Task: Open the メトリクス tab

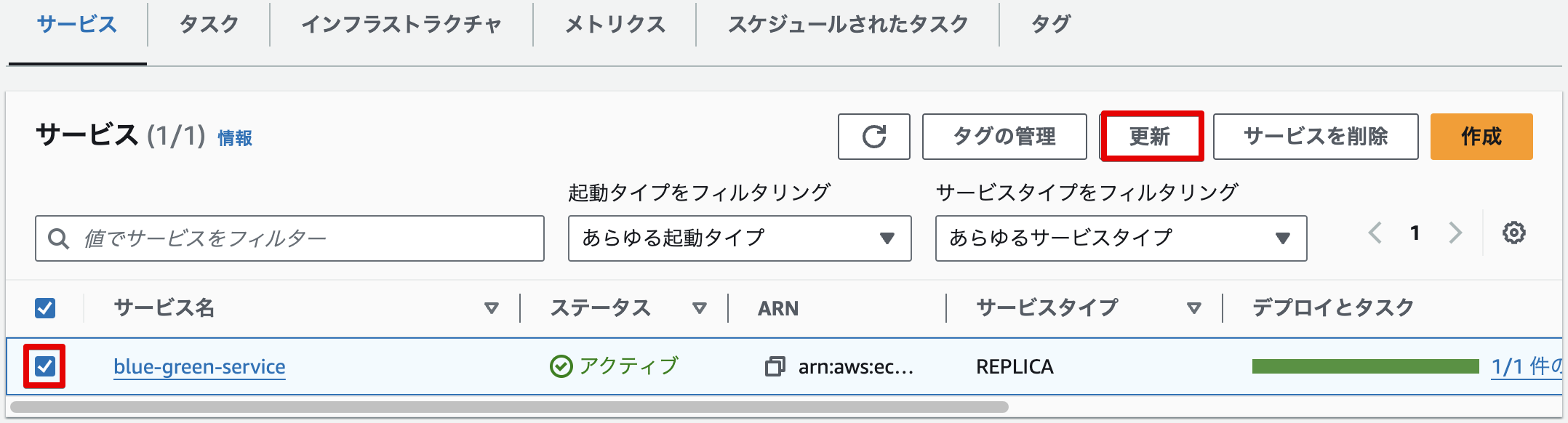Action: tap(615, 25)
